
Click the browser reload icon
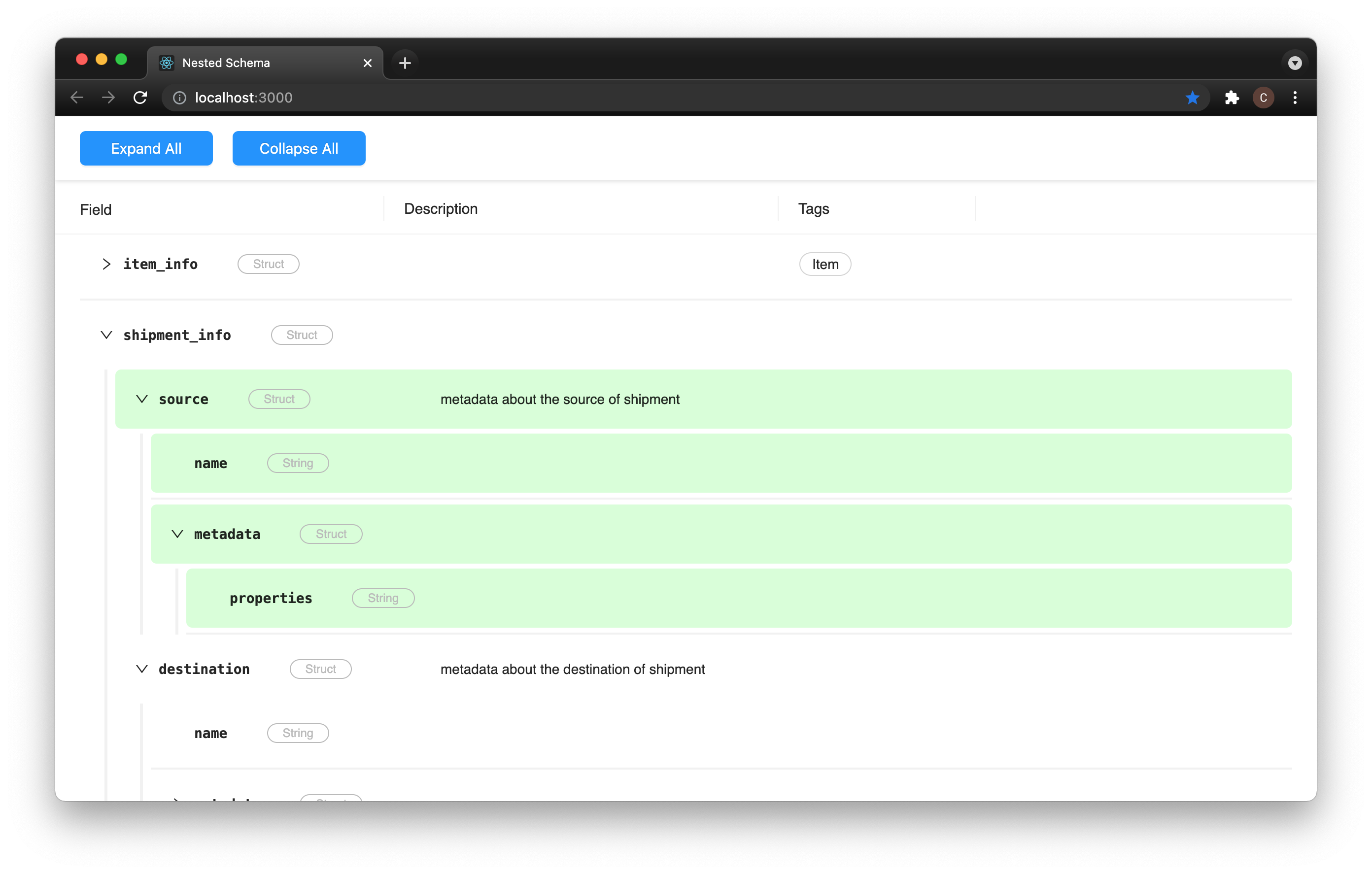coord(140,98)
